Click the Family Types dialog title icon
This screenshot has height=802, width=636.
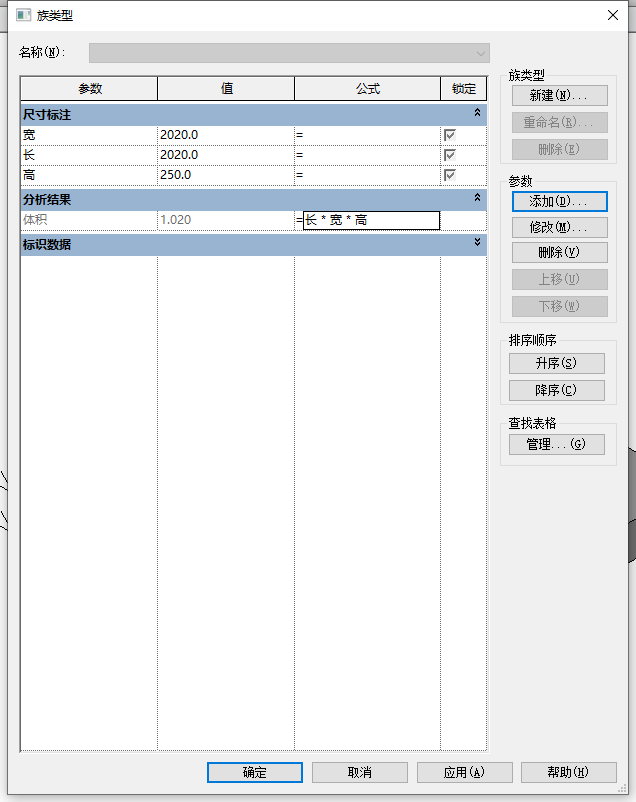click(23, 15)
